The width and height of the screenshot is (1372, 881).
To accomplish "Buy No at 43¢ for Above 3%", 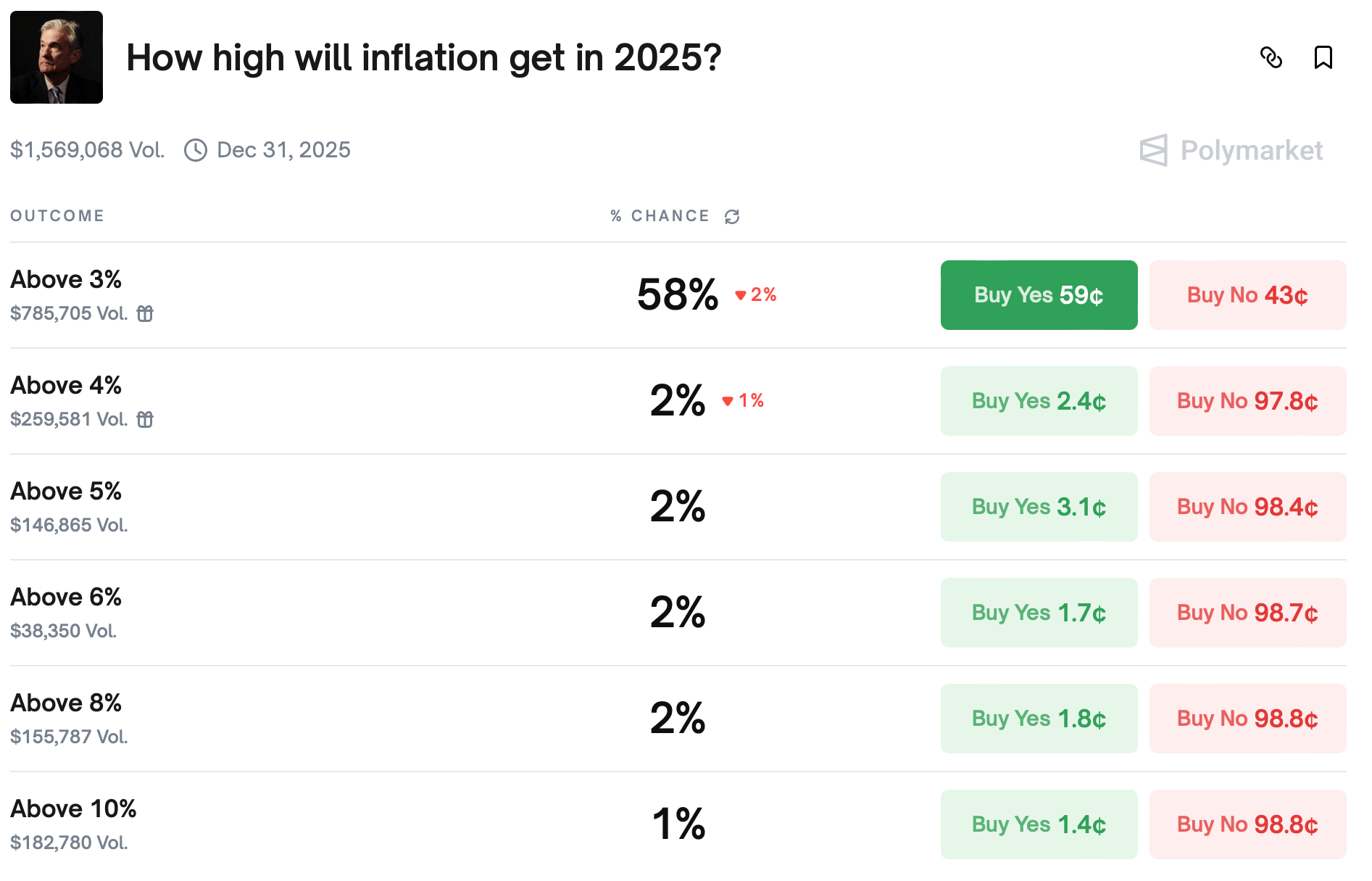I will [x=1247, y=295].
